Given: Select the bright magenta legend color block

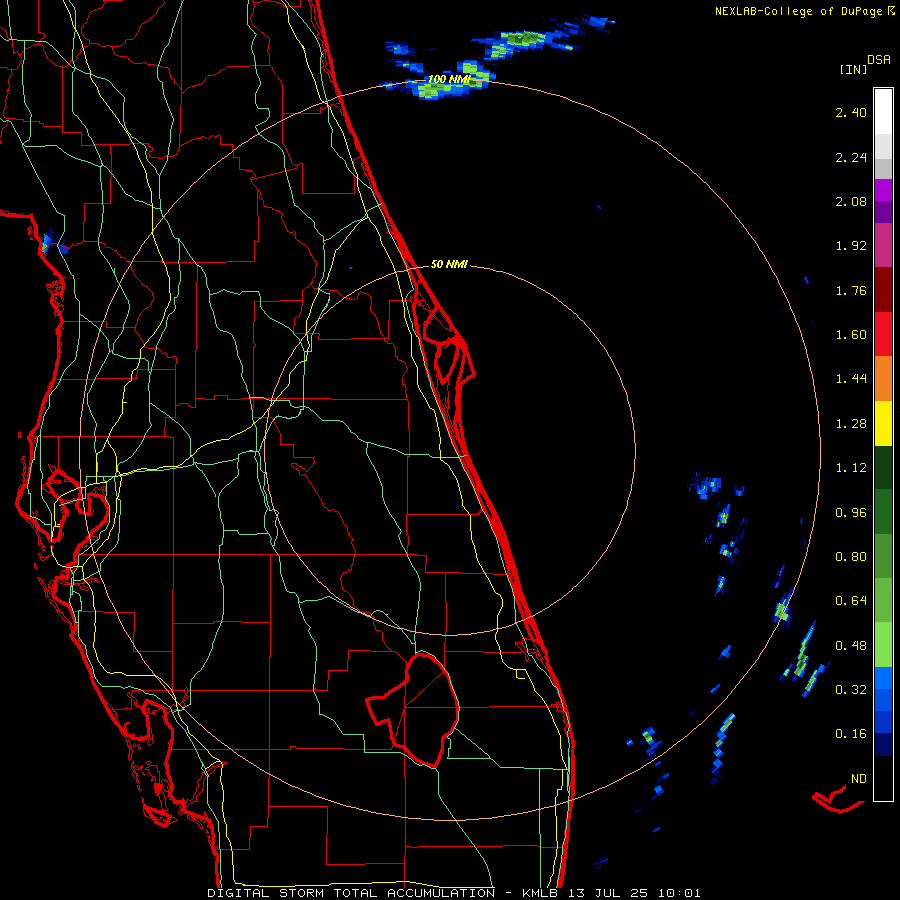Looking at the screenshot, I should click(x=883, y=190).
